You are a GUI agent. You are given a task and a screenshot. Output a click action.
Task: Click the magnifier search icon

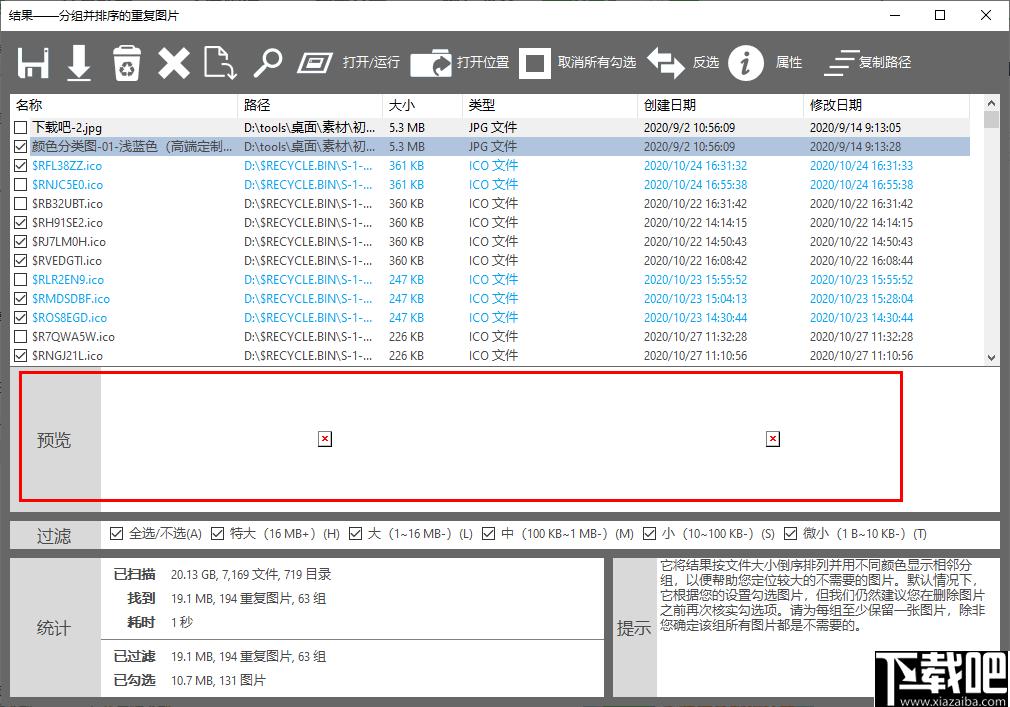tap(267, 62)
